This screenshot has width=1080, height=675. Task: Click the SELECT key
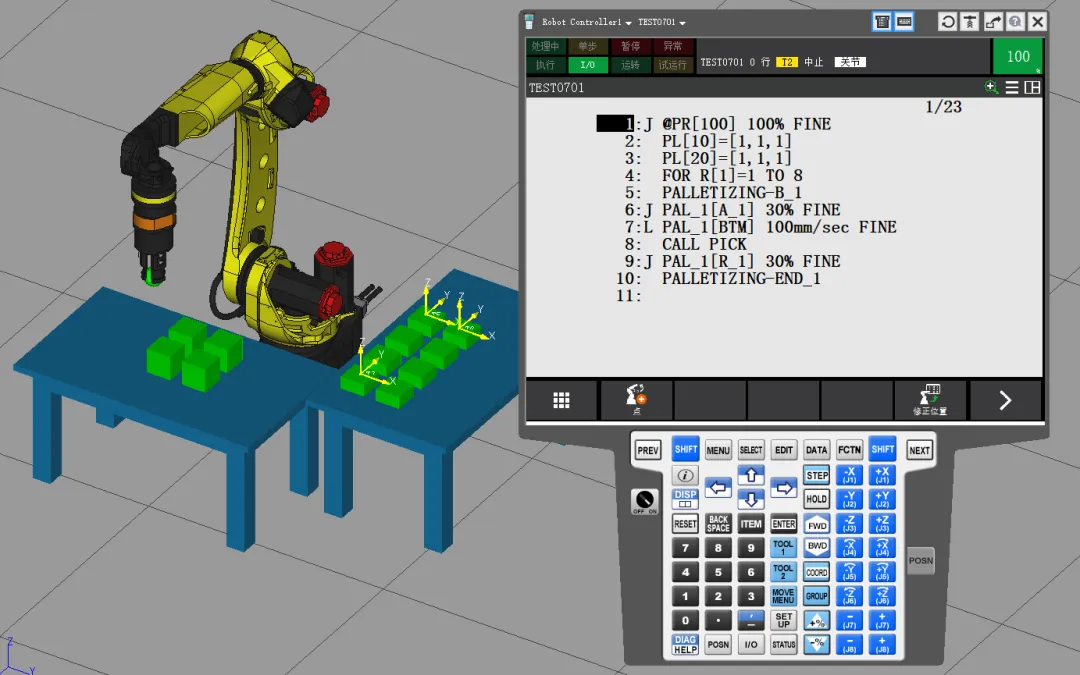tap(751, 450)
